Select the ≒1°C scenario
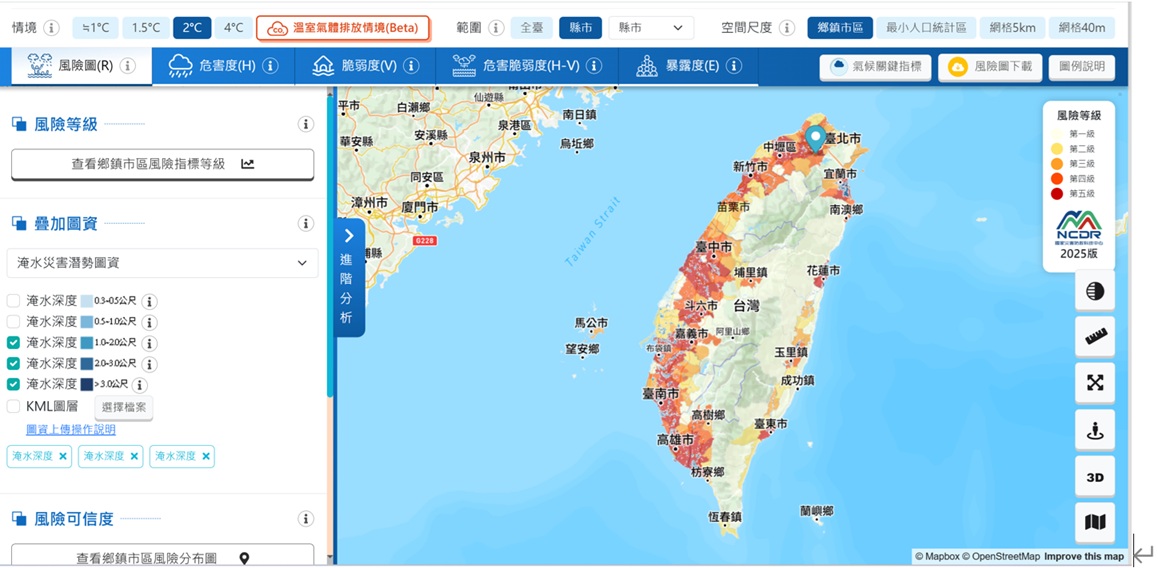The height and width of the screenshot is (568, 1158). tap(95, 28)
